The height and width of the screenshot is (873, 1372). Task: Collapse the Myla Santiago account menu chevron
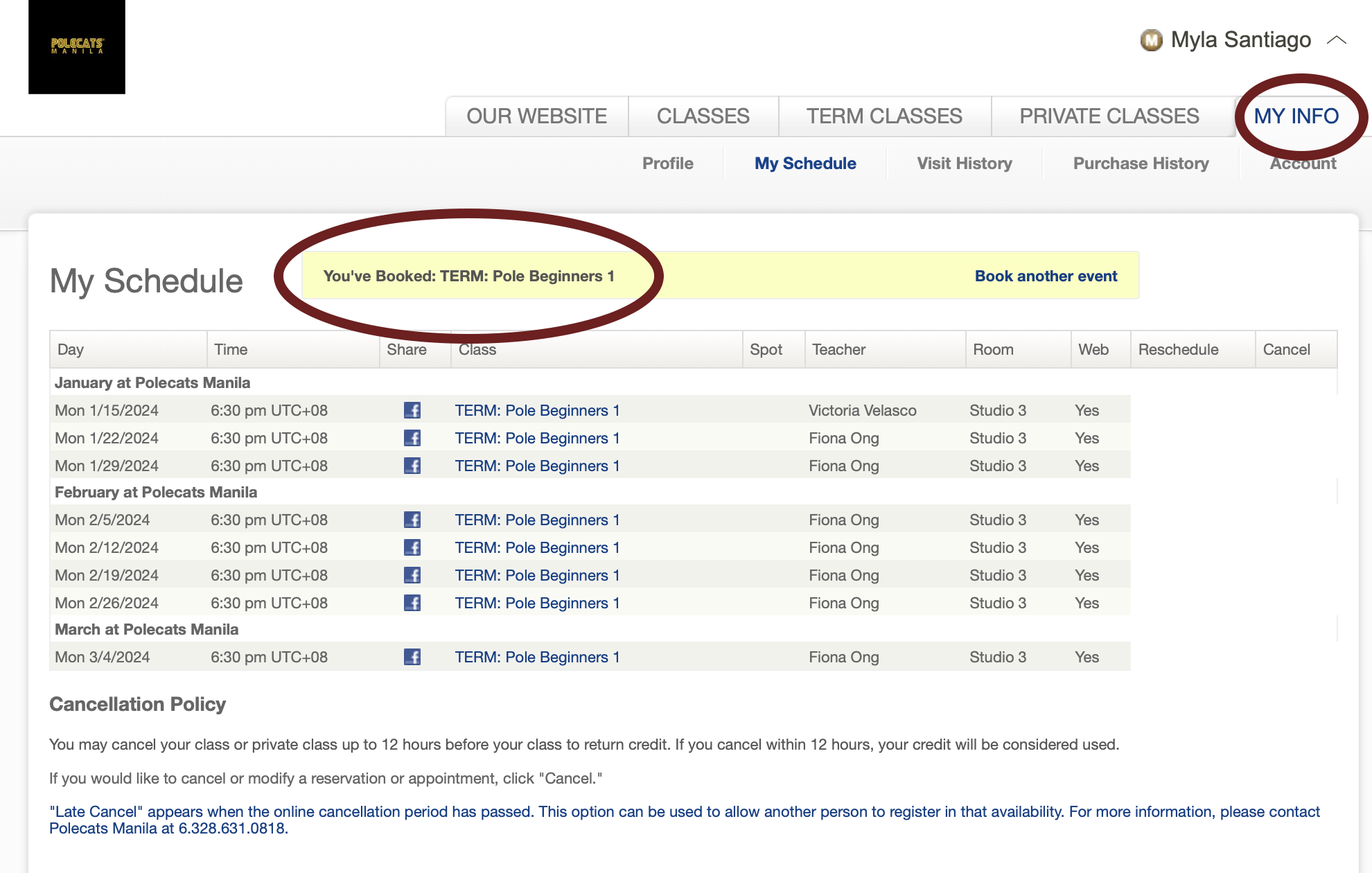[1337, 40]
